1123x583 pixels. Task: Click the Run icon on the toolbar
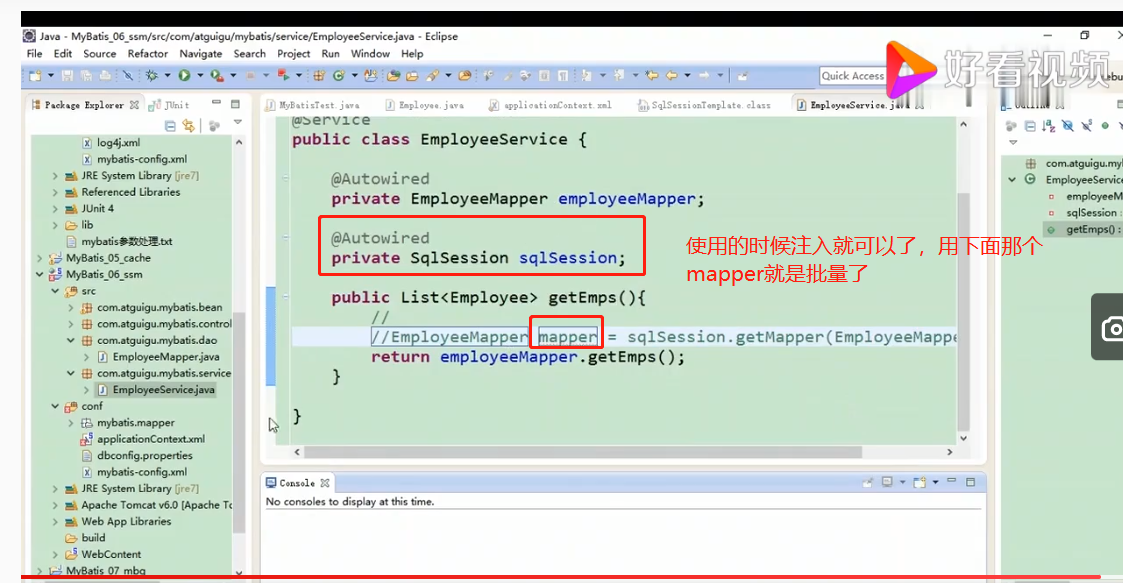point(185,75)
